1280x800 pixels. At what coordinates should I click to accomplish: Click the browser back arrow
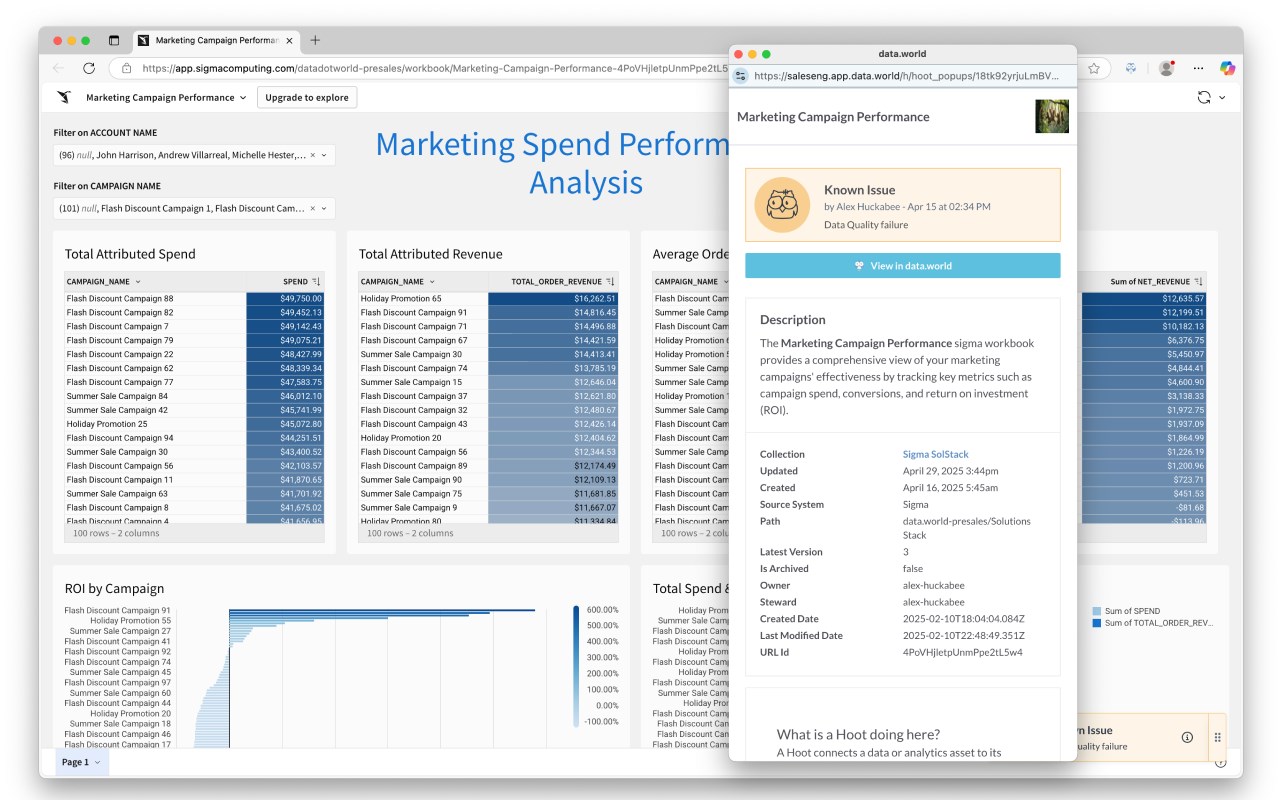[58, 68]
